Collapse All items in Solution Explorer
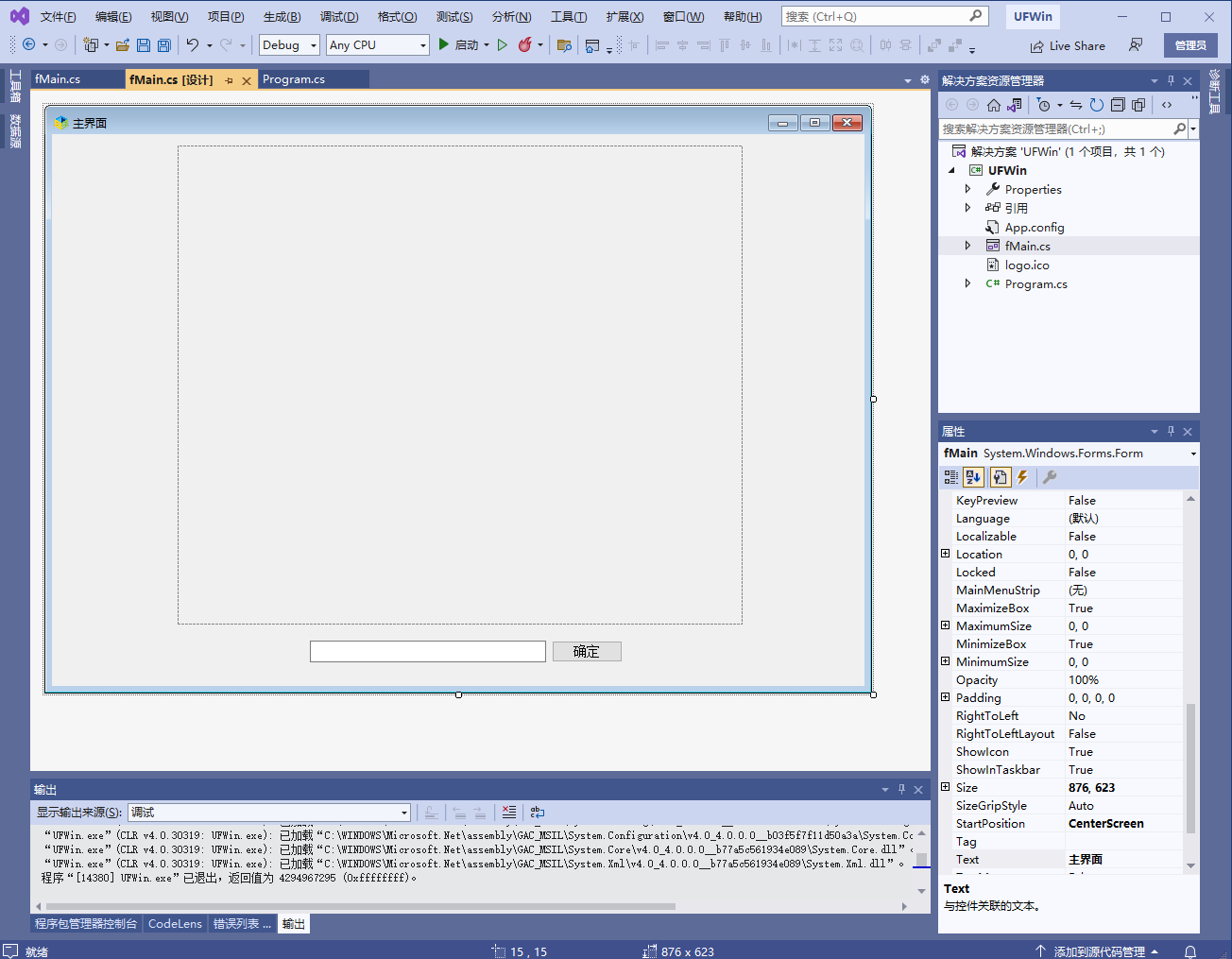 1118,105
